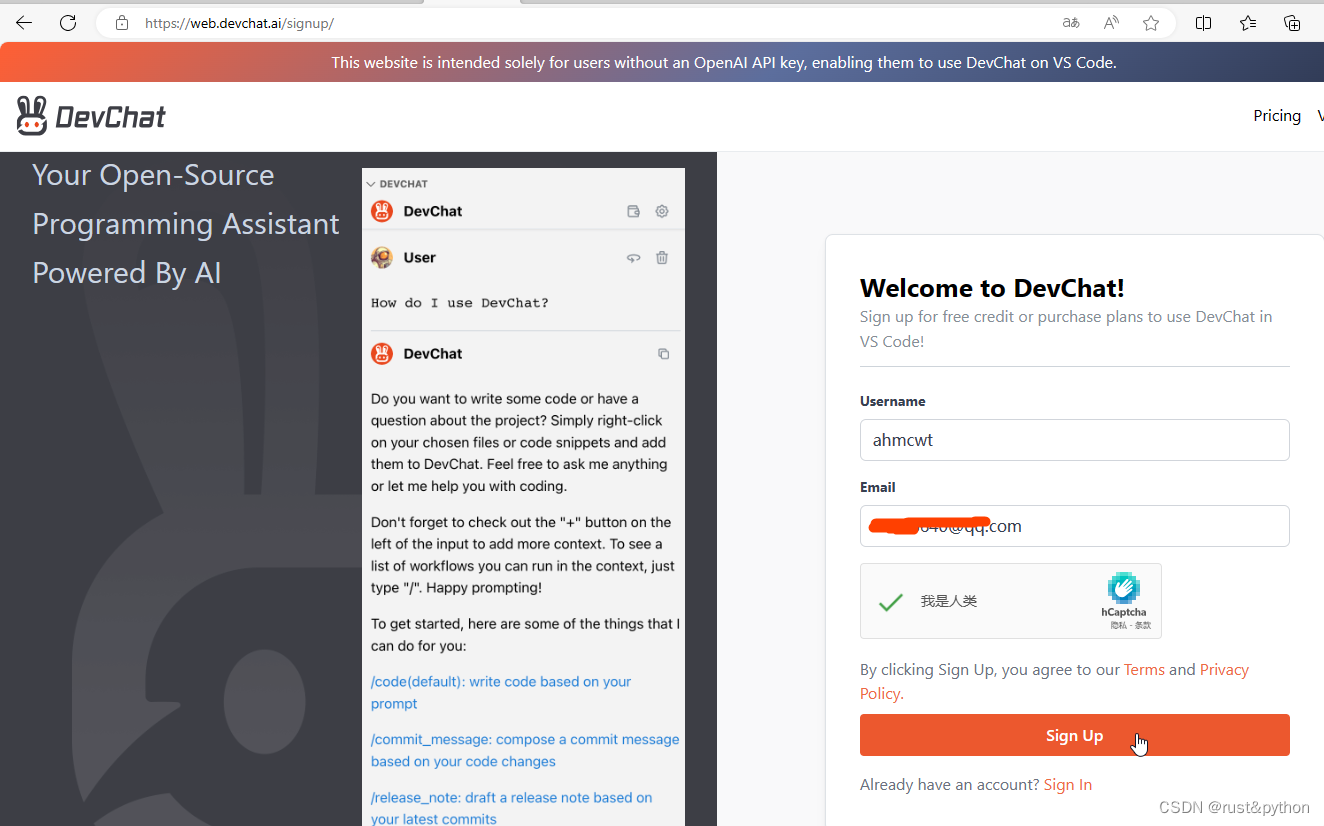The image size is (1324, 826).
Task: Open the favorites list icon
Action: tap(1248, 23)
